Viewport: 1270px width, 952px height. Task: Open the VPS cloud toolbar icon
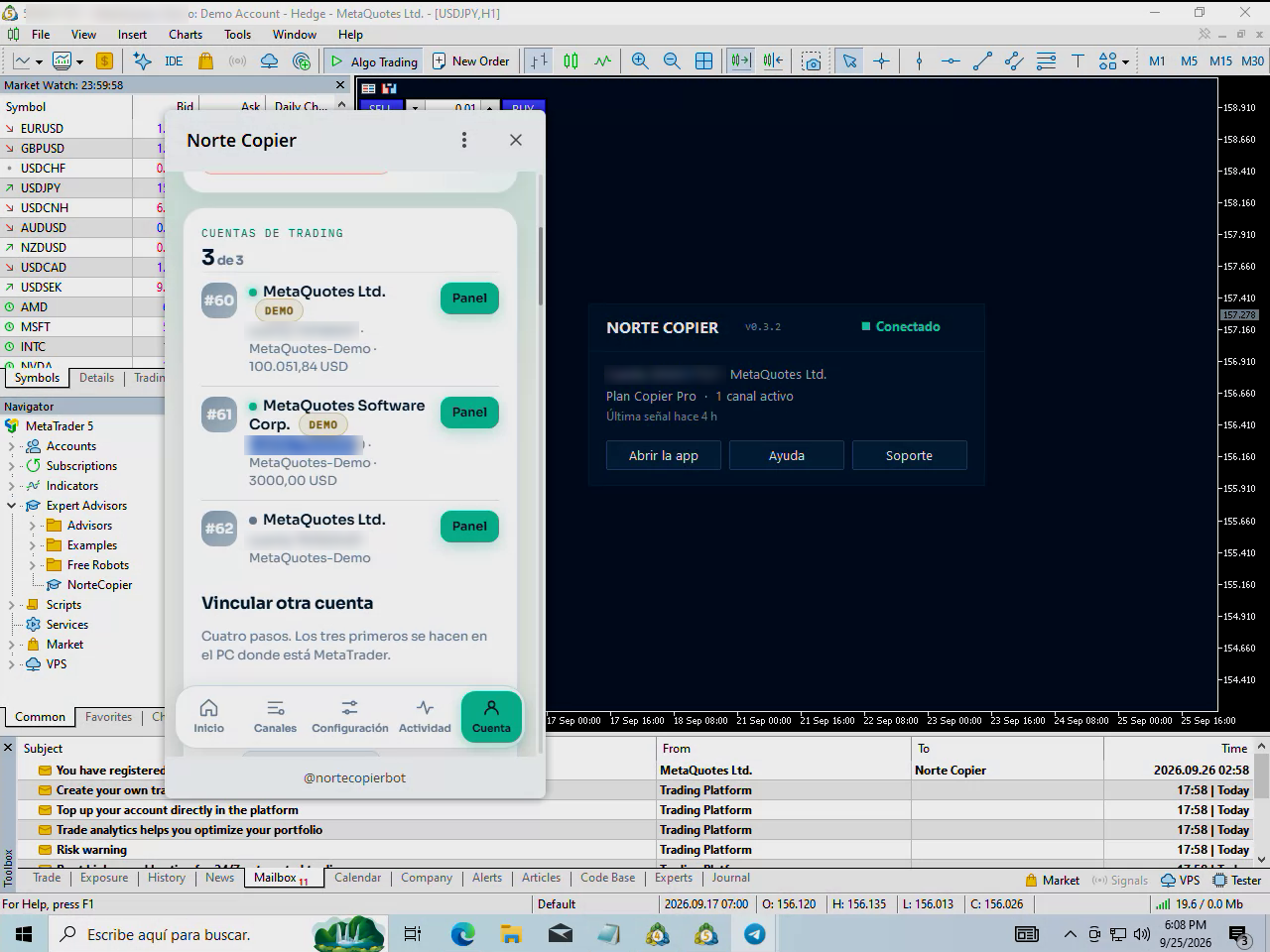[269, 60]
